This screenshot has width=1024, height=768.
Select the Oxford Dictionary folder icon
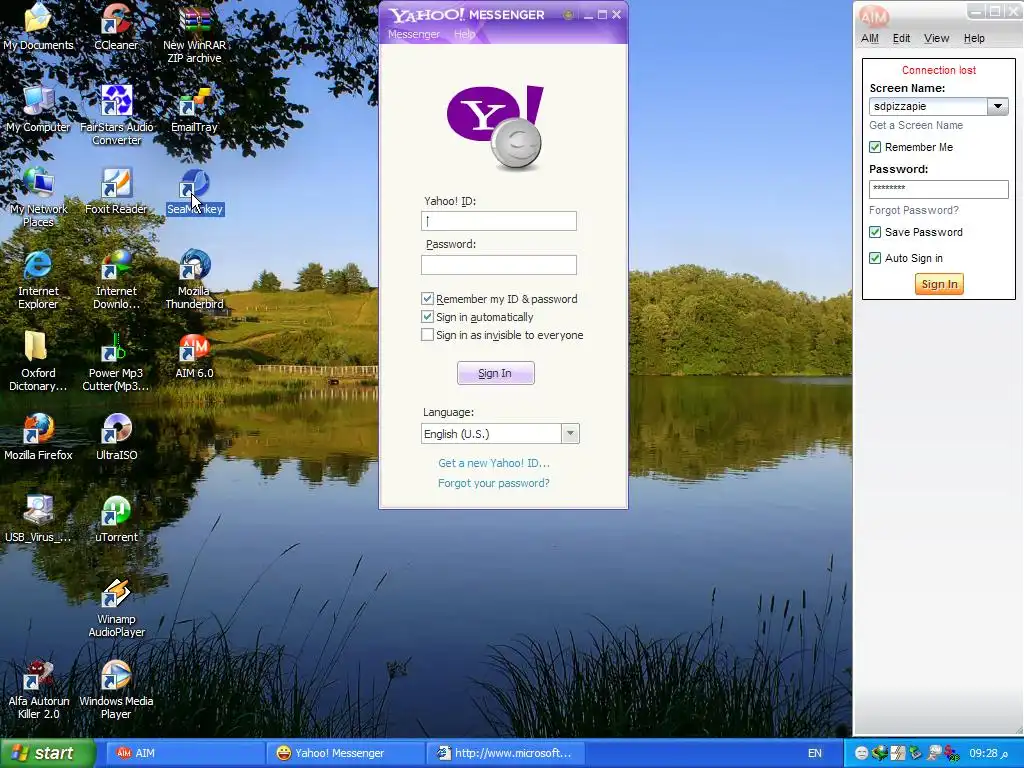pyautogui.click(x=38, y=360)
